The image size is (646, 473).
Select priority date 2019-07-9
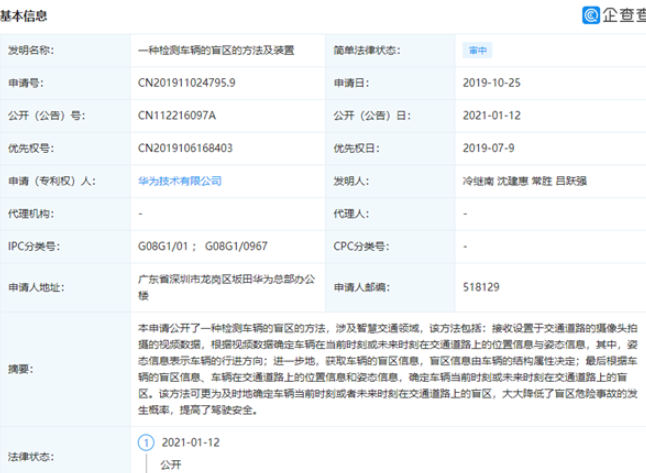[488, 148]
